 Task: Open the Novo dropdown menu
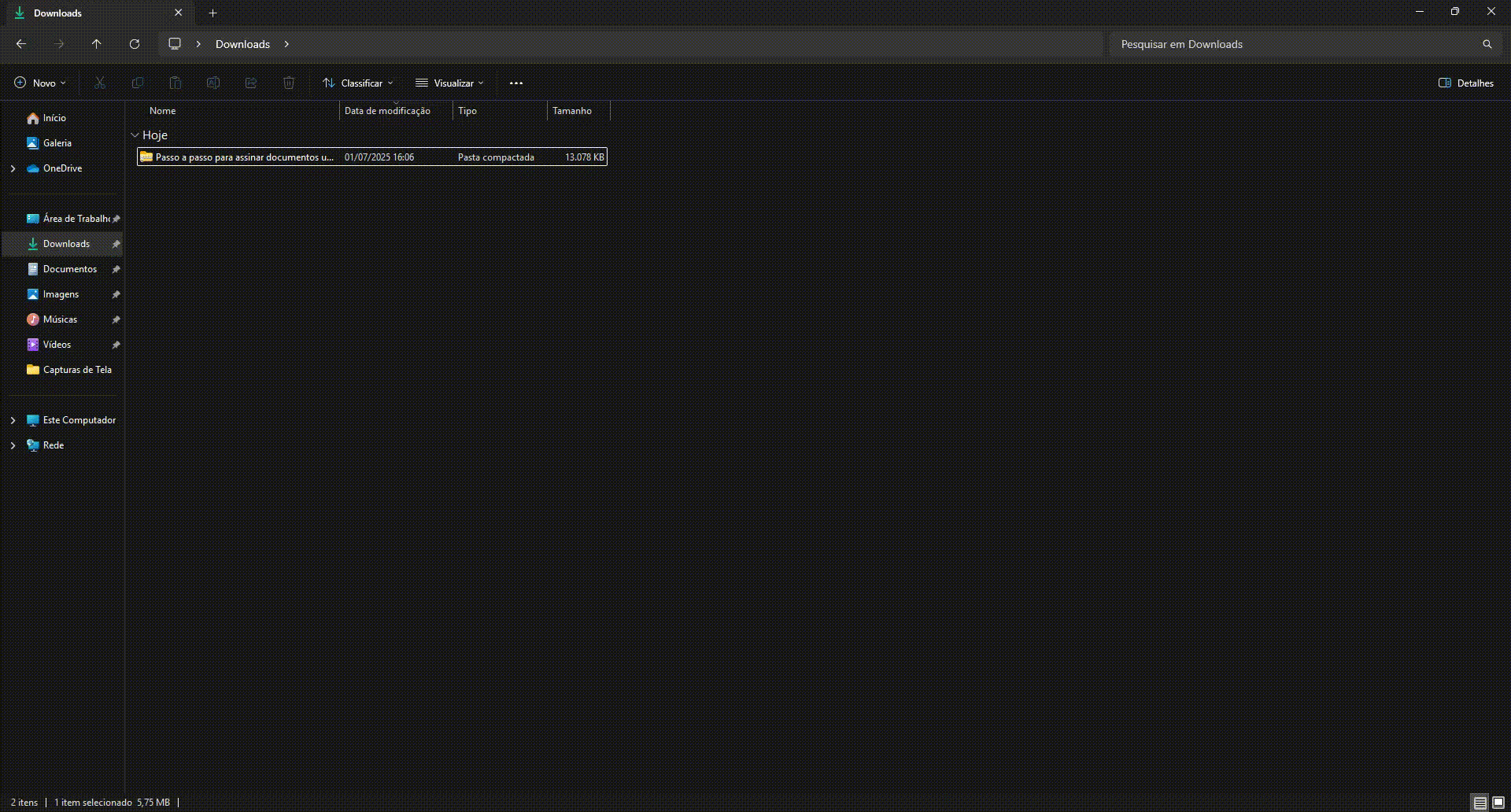40,83
